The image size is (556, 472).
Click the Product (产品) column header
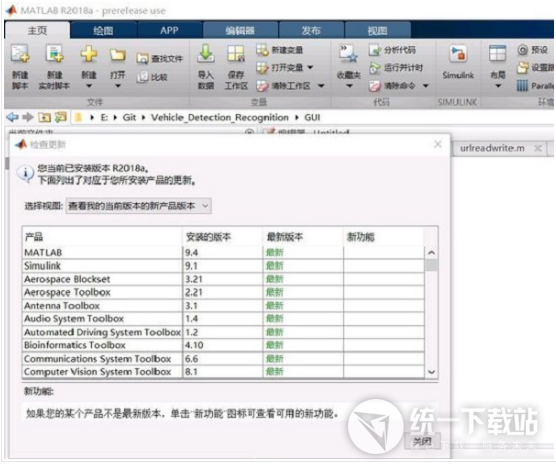[102, 237]
